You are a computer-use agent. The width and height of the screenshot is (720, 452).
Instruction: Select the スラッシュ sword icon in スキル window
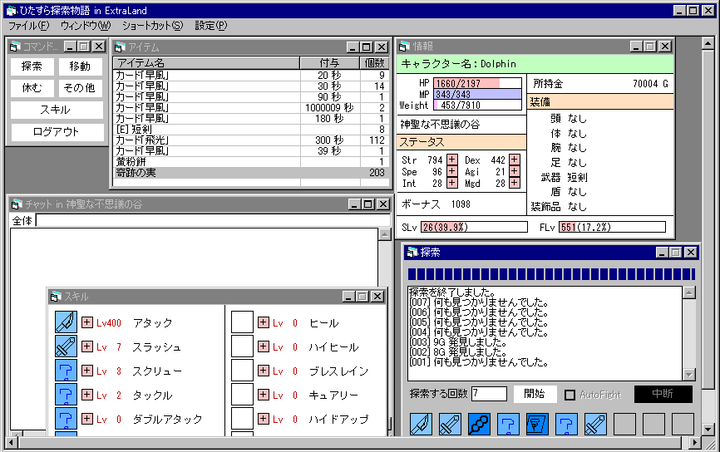point(66,346)
